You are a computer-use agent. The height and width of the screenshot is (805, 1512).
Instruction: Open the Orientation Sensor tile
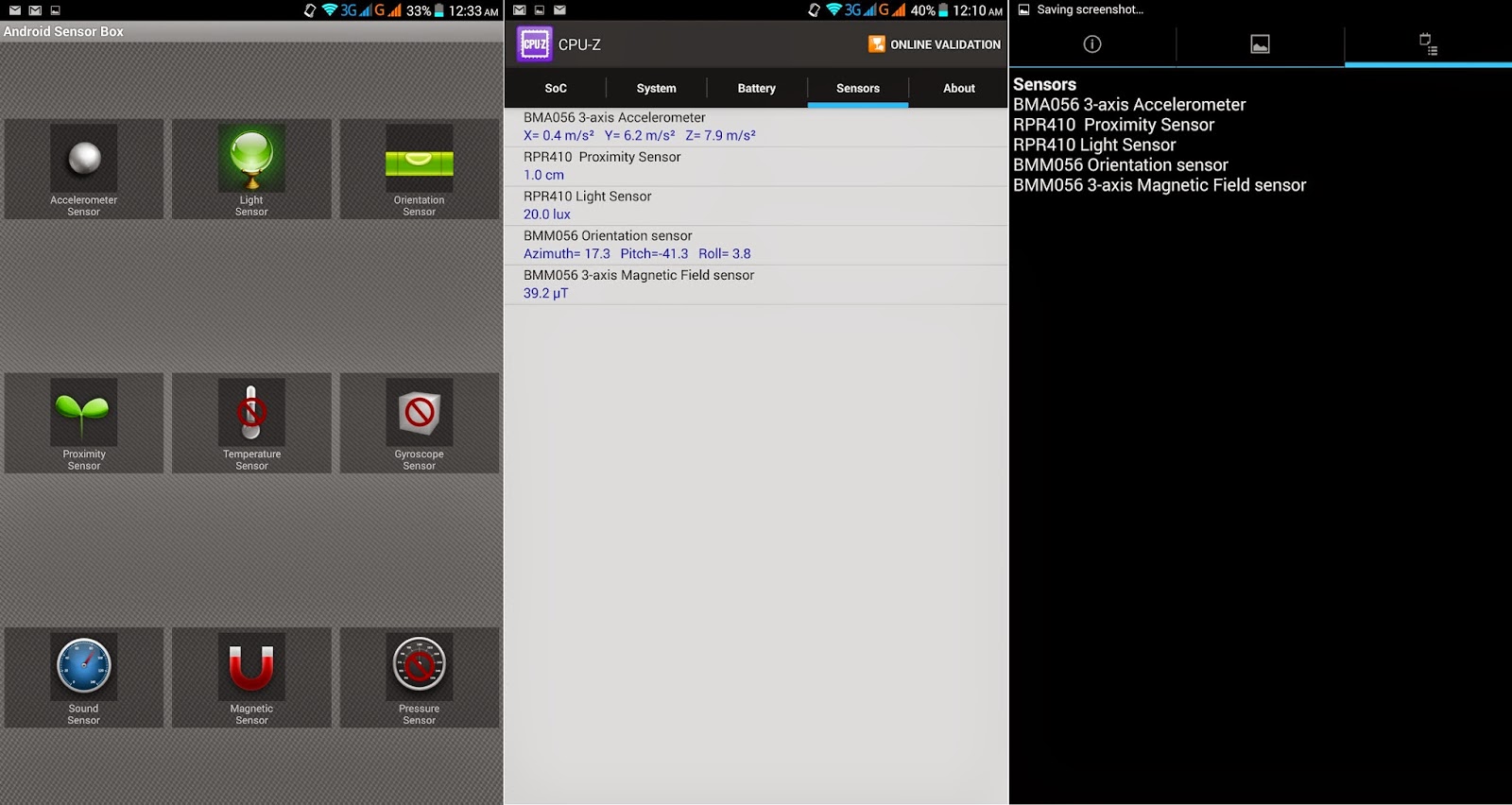tap(420, 169)
